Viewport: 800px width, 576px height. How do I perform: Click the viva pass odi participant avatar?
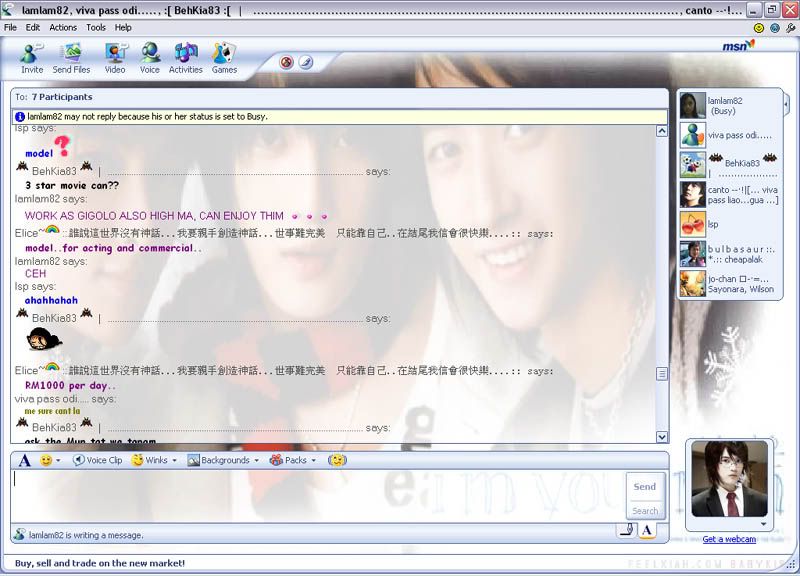[x=692, y=135]
